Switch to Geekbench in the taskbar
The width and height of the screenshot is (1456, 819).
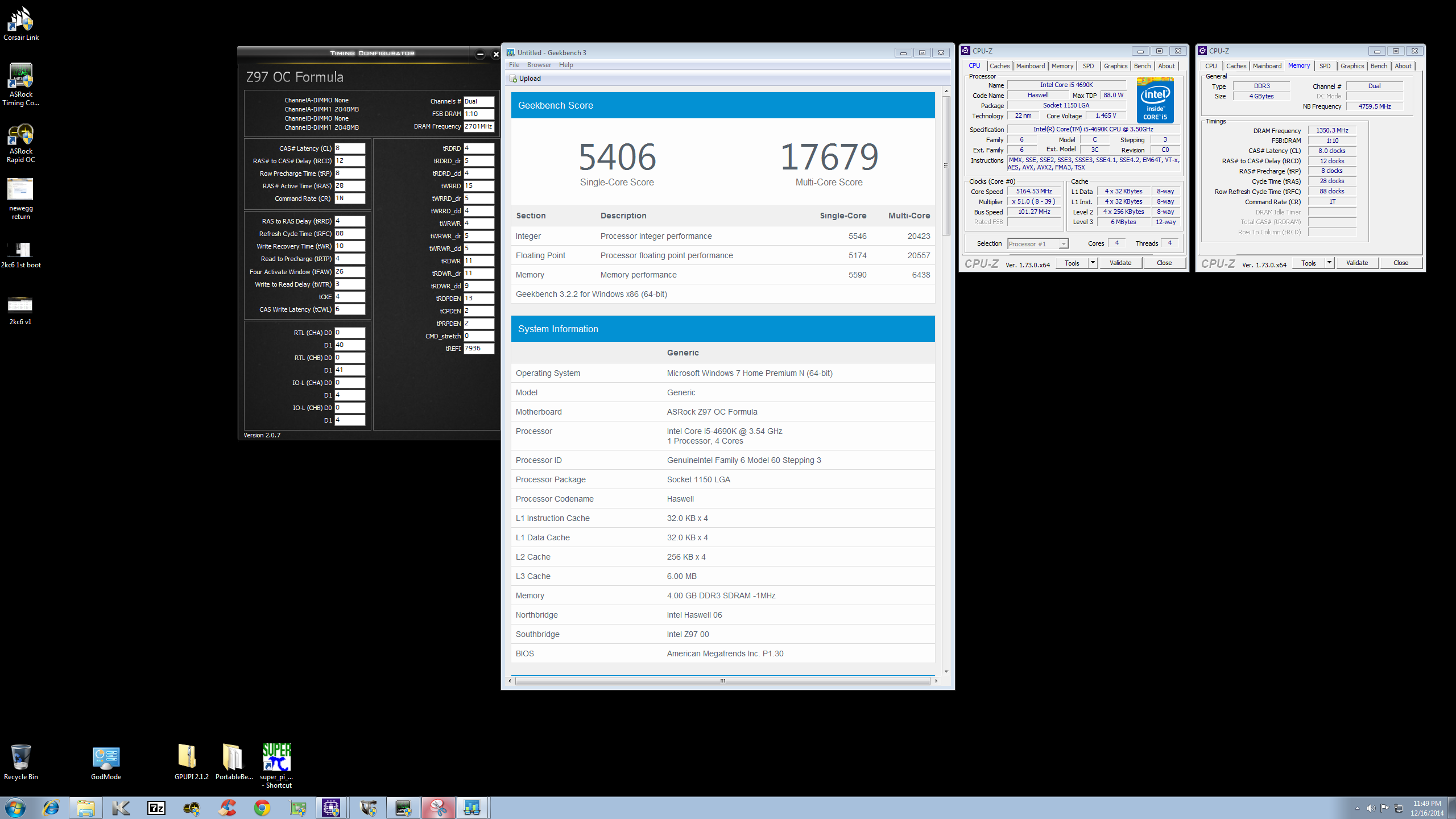tap(473, 808)
